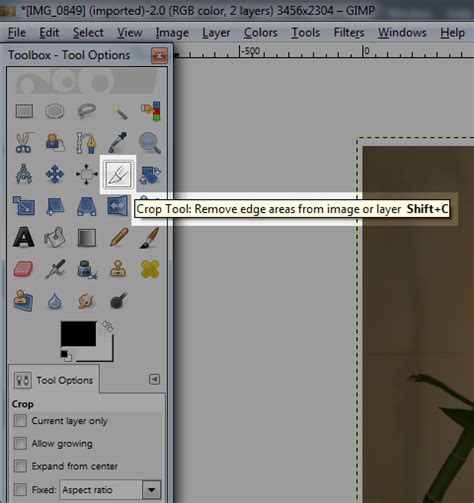Open the View menu
The image size is (474, 503).
coord(129,33)
